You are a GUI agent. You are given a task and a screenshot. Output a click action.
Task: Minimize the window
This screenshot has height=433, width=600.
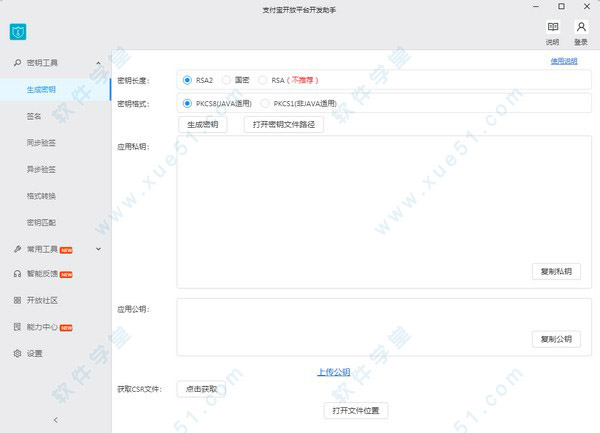[x=536, y=7]
